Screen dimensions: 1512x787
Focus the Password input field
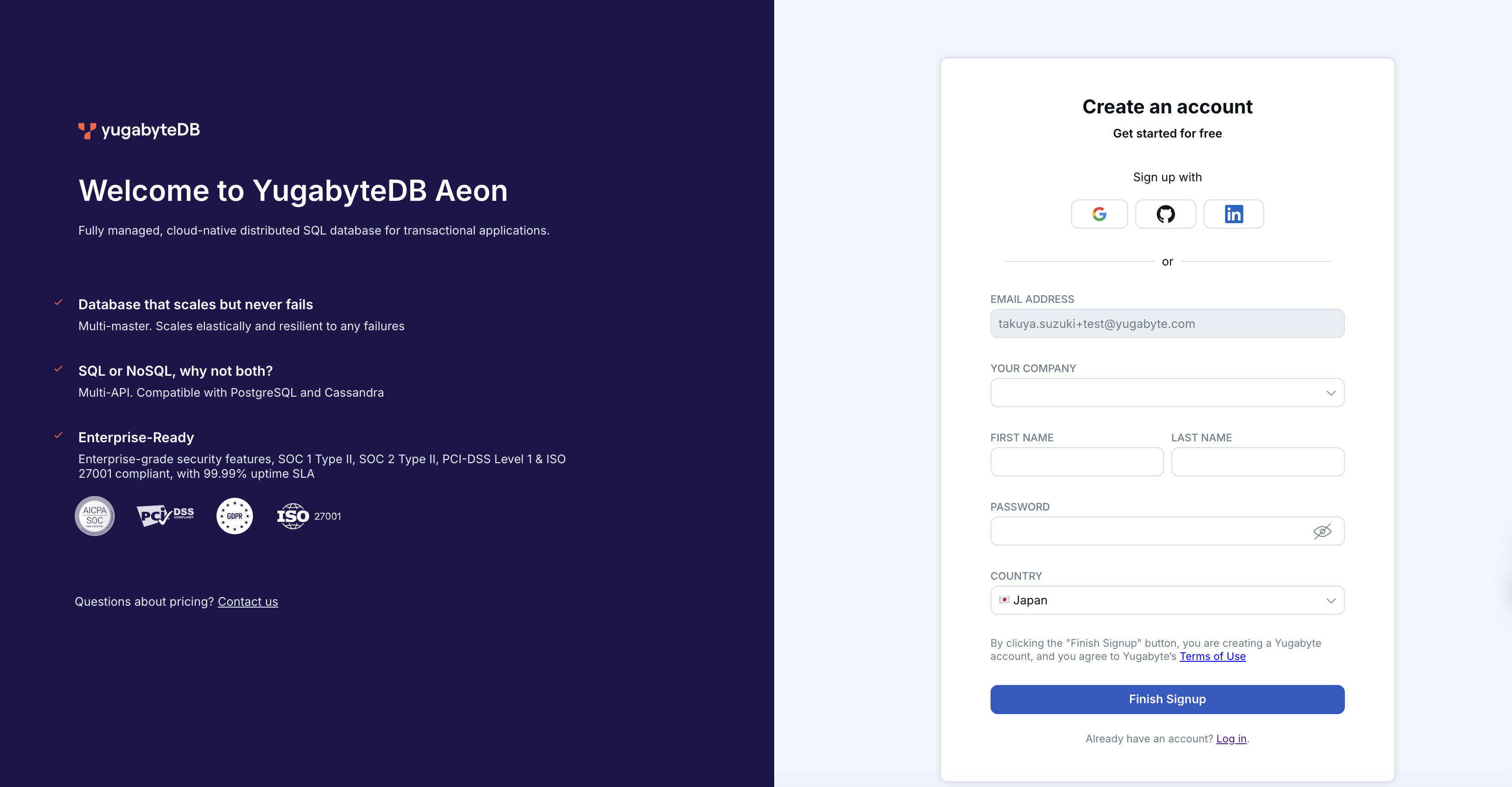(1167, 531)
